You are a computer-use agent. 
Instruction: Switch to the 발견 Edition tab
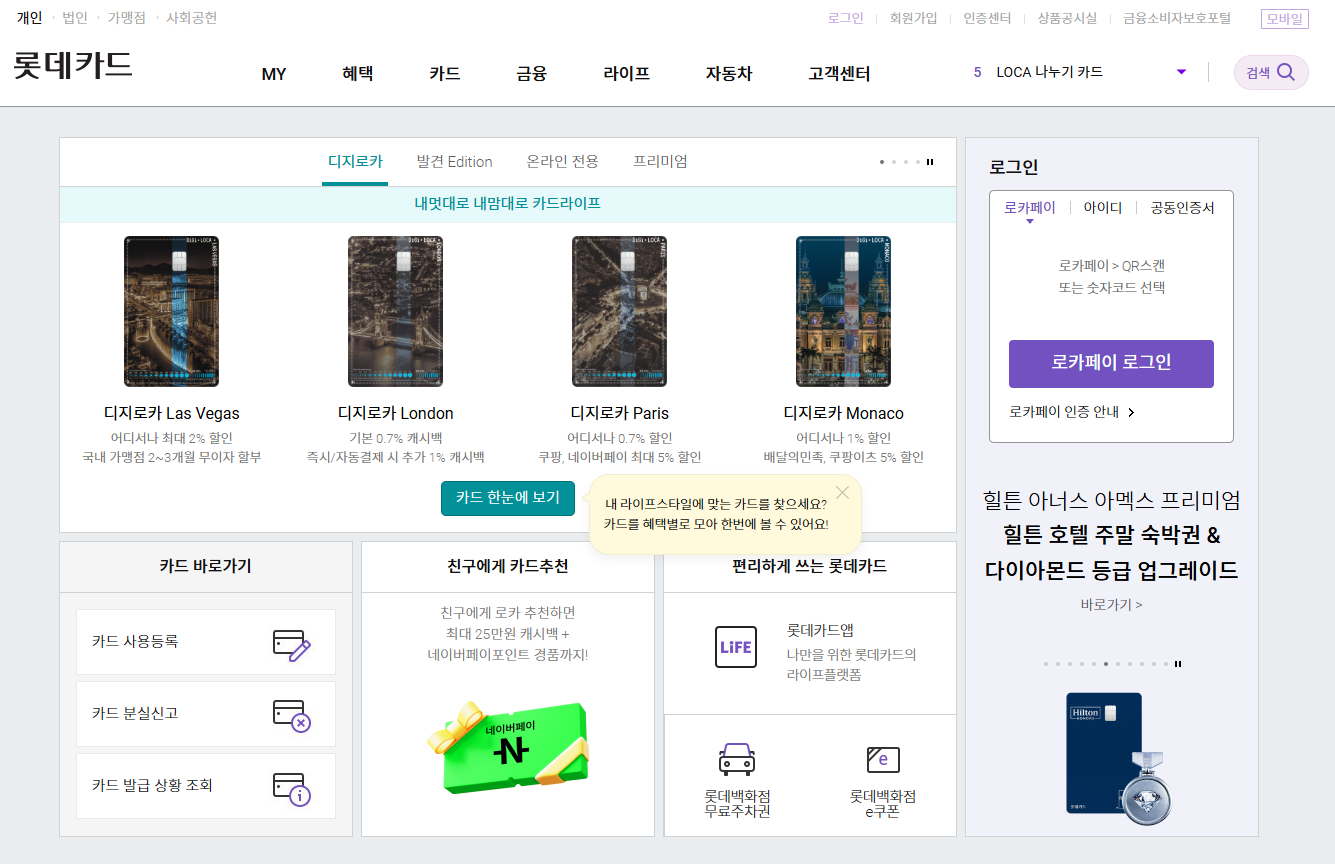click(x=455, y=162)
